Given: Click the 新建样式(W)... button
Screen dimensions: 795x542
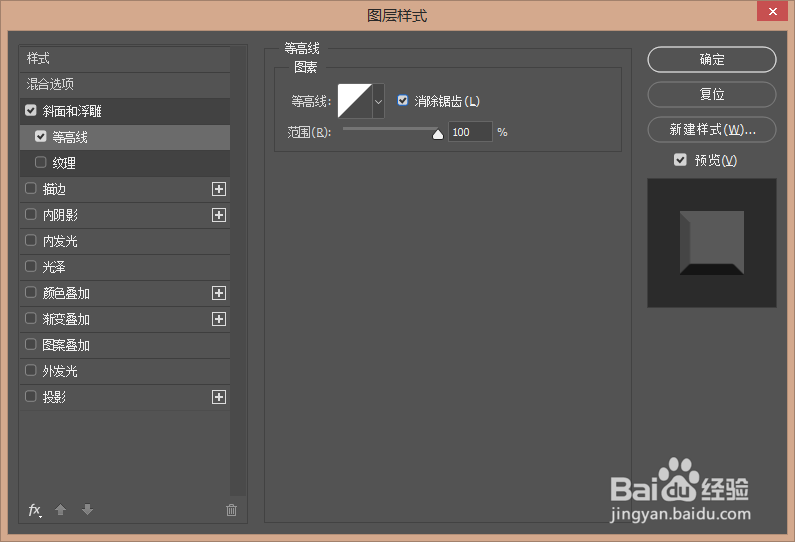Looking at the screenshot, I should pos(712,129).
